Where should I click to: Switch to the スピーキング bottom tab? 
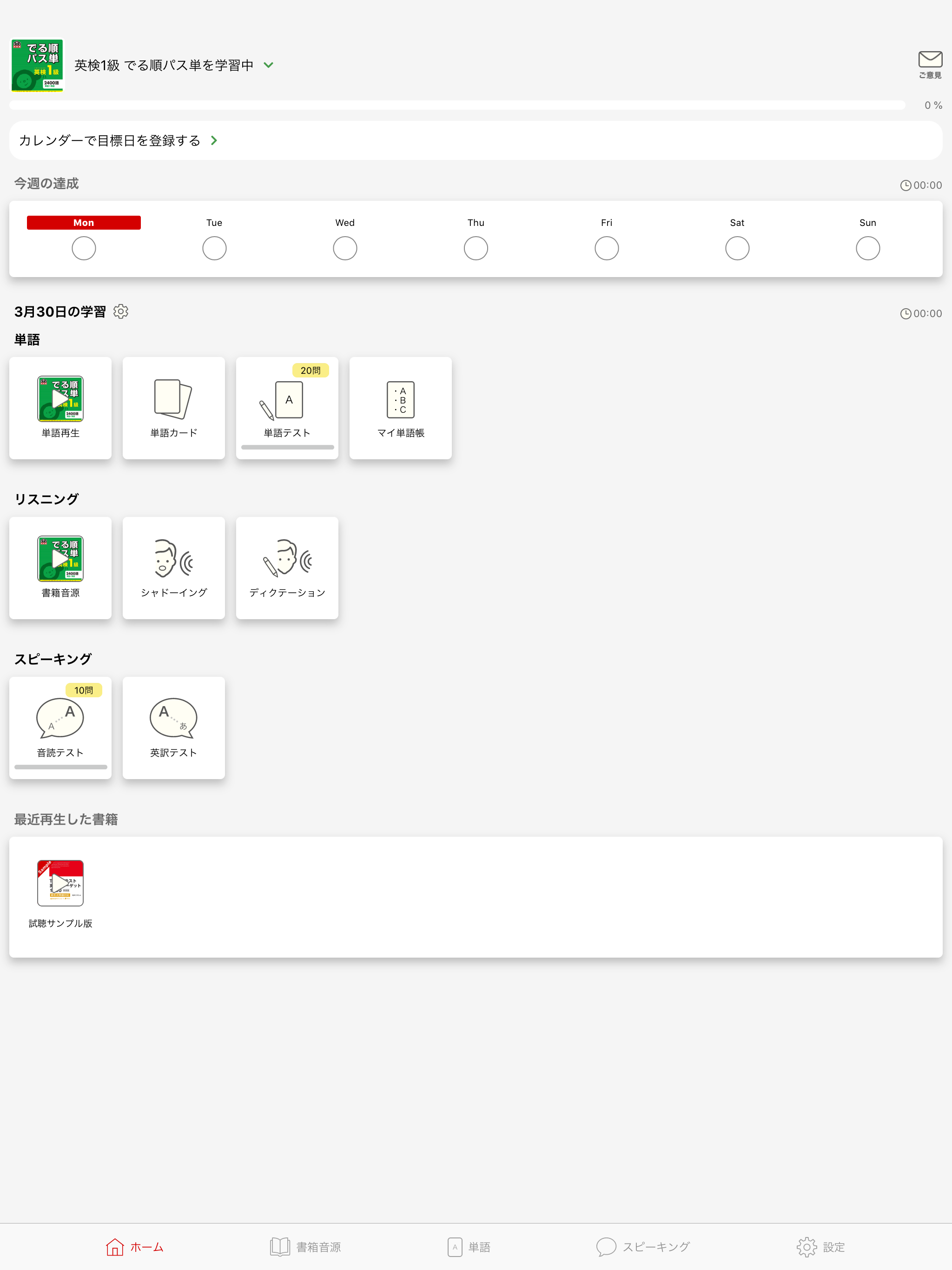[643, 1246]
